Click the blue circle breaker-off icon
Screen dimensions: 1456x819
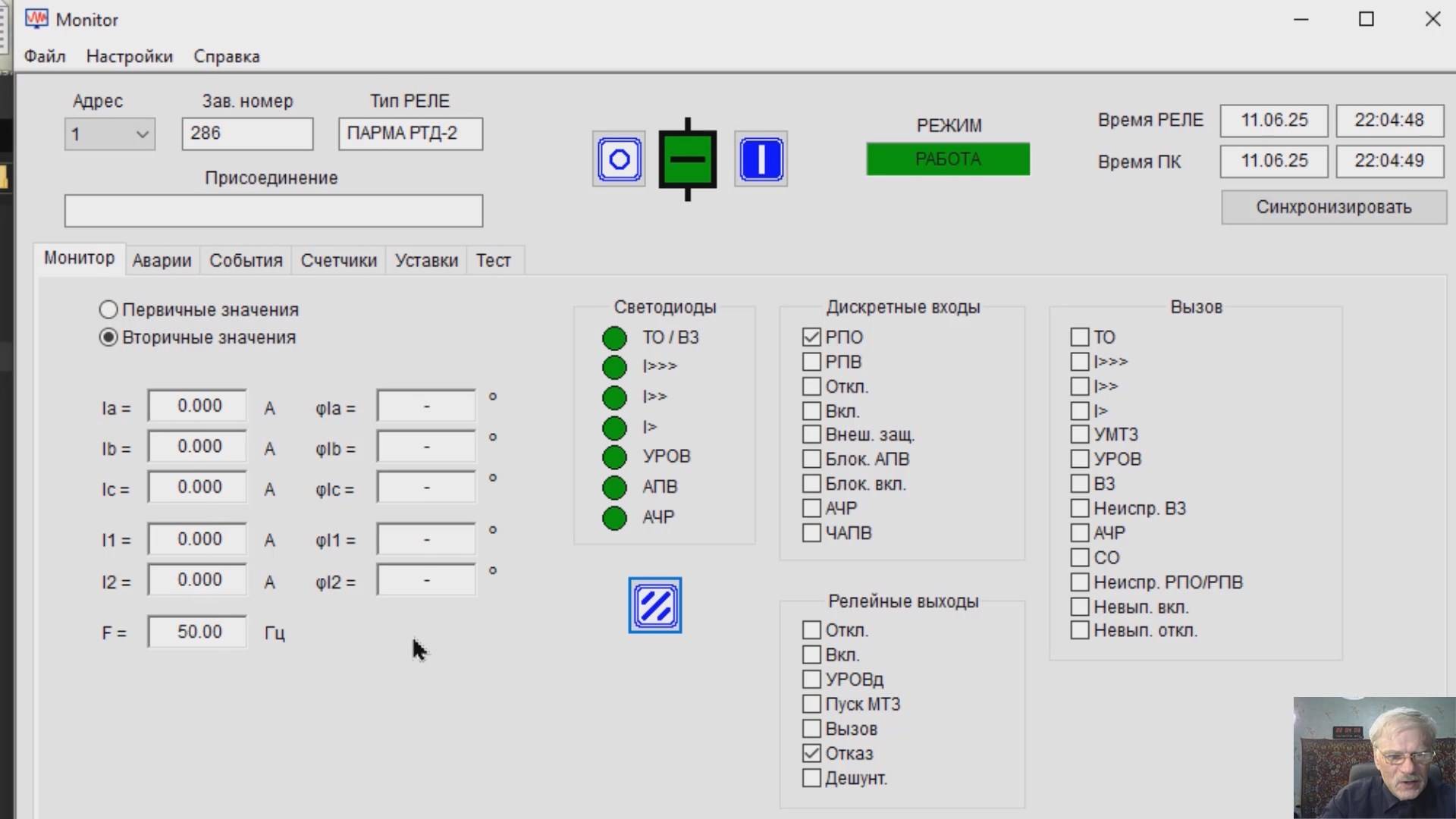click(x=619, y=159)
